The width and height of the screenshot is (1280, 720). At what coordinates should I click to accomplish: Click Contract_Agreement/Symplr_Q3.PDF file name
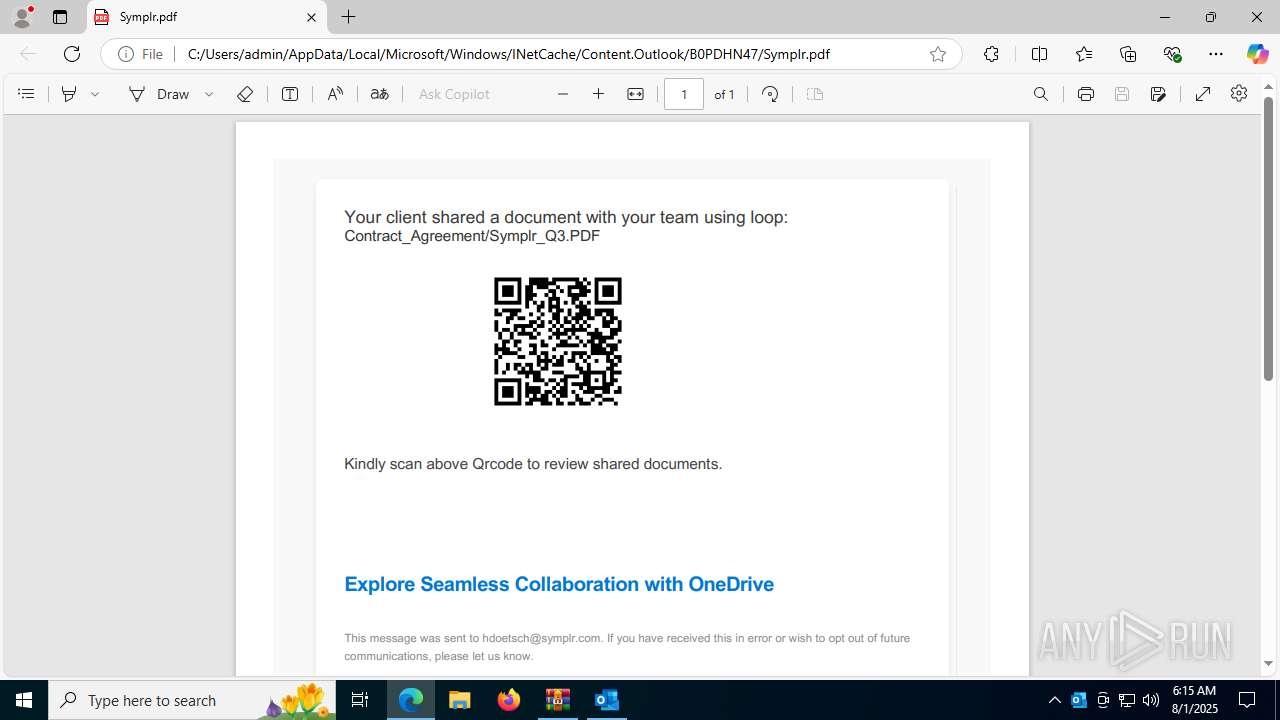pyautogui.click(x=472, y=236)
